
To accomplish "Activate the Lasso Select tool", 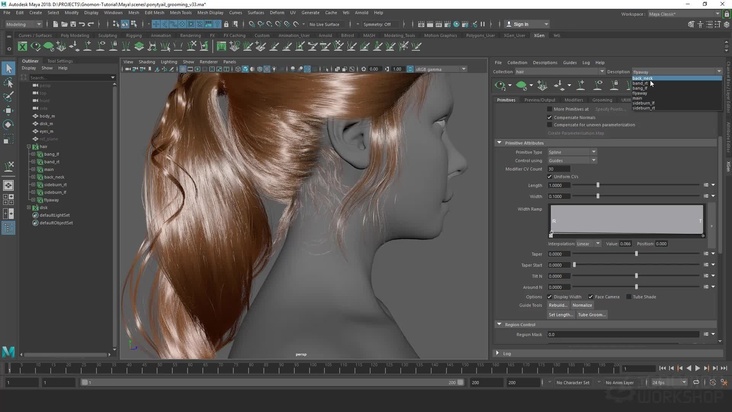I will 8,84.
